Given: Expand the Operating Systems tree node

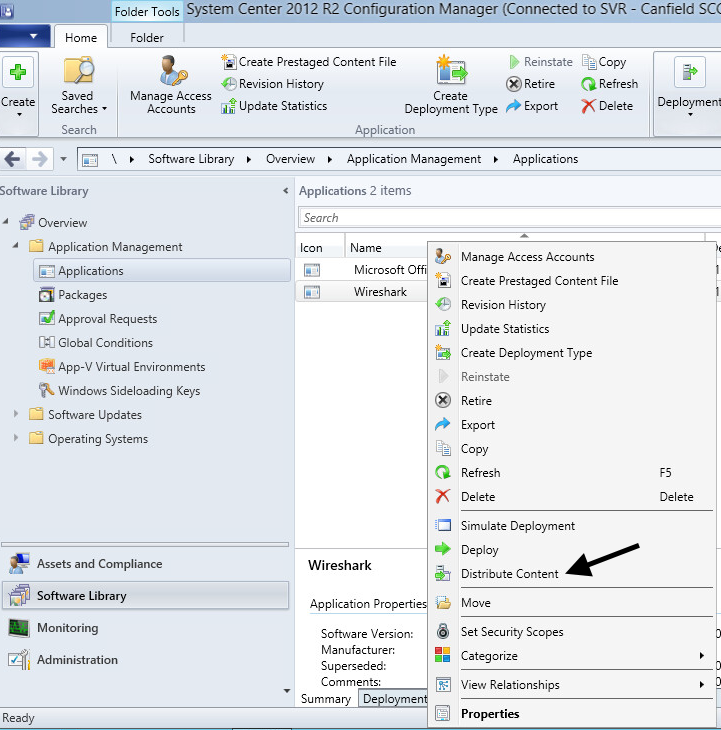Looking at the screenshot, I should point(16,438).
